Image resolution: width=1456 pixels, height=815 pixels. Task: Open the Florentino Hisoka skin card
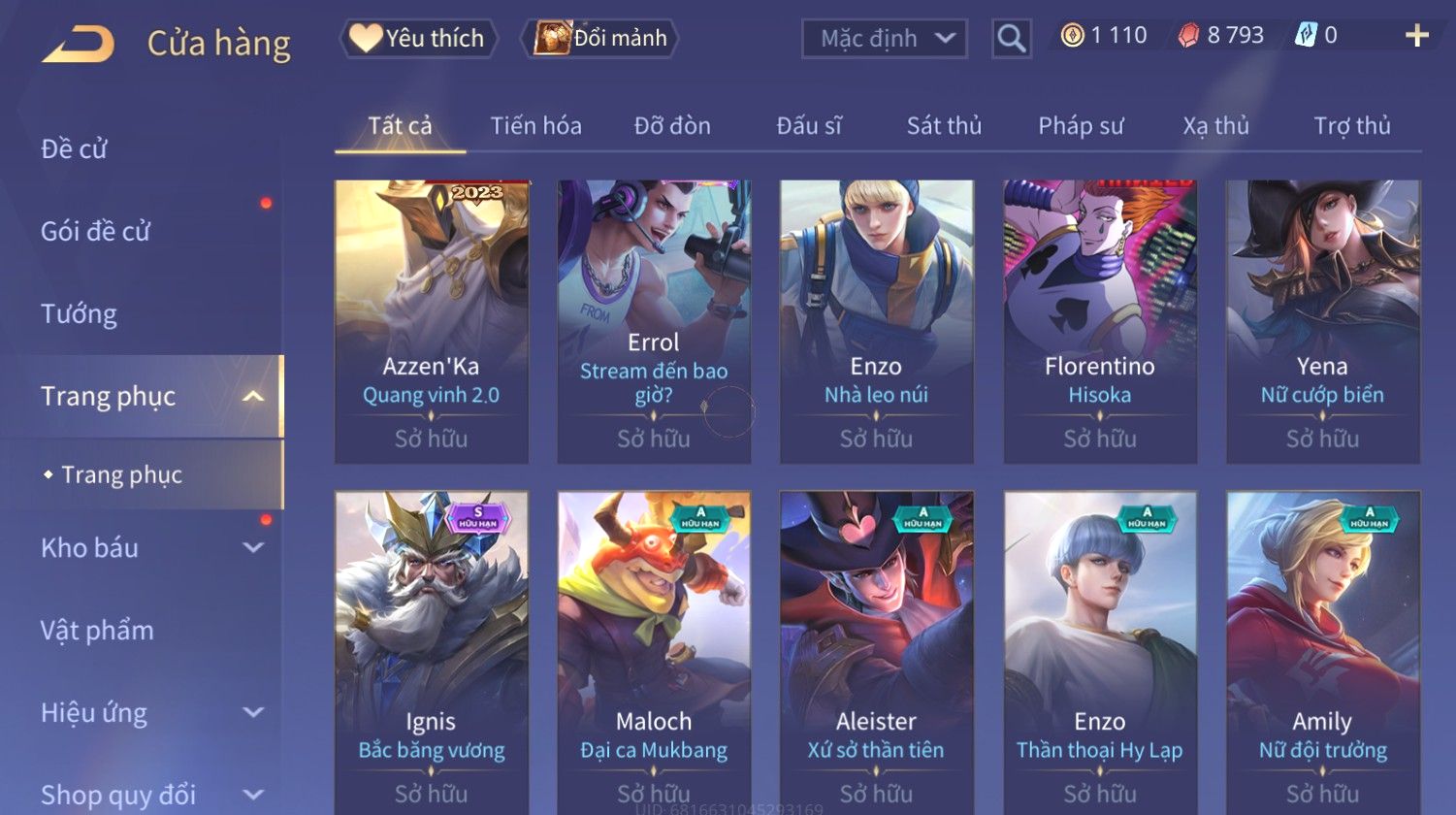coord(1100,321)
